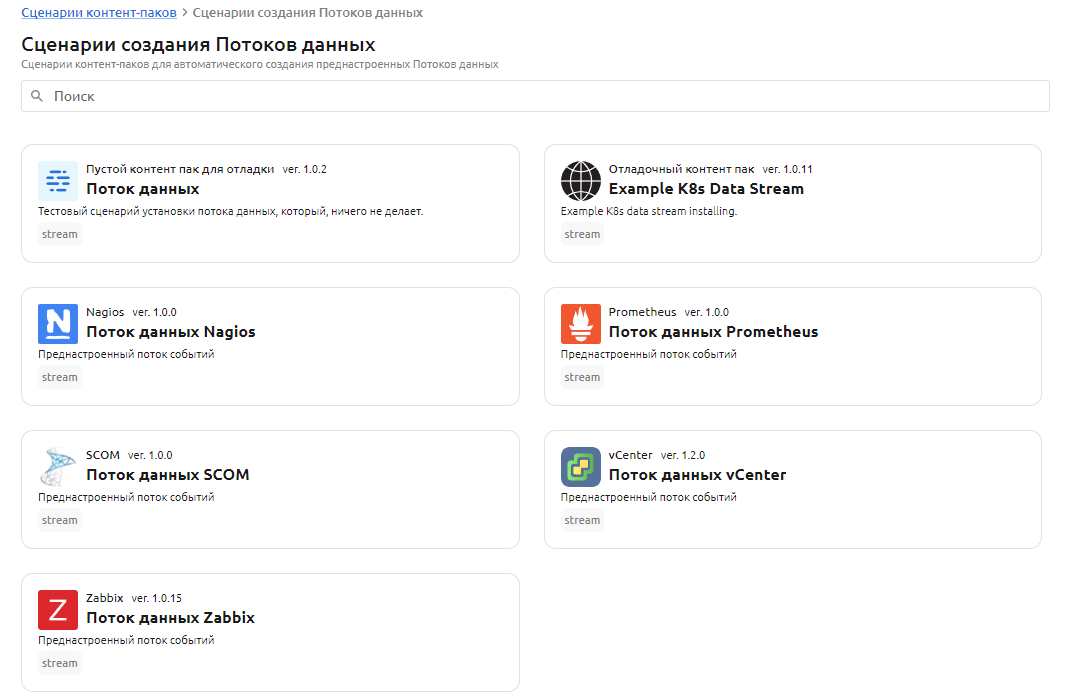Go back to Сценарии контент-паков breadcrumb
This screenshot has width=1069, height=693.
tap(98, 13)
